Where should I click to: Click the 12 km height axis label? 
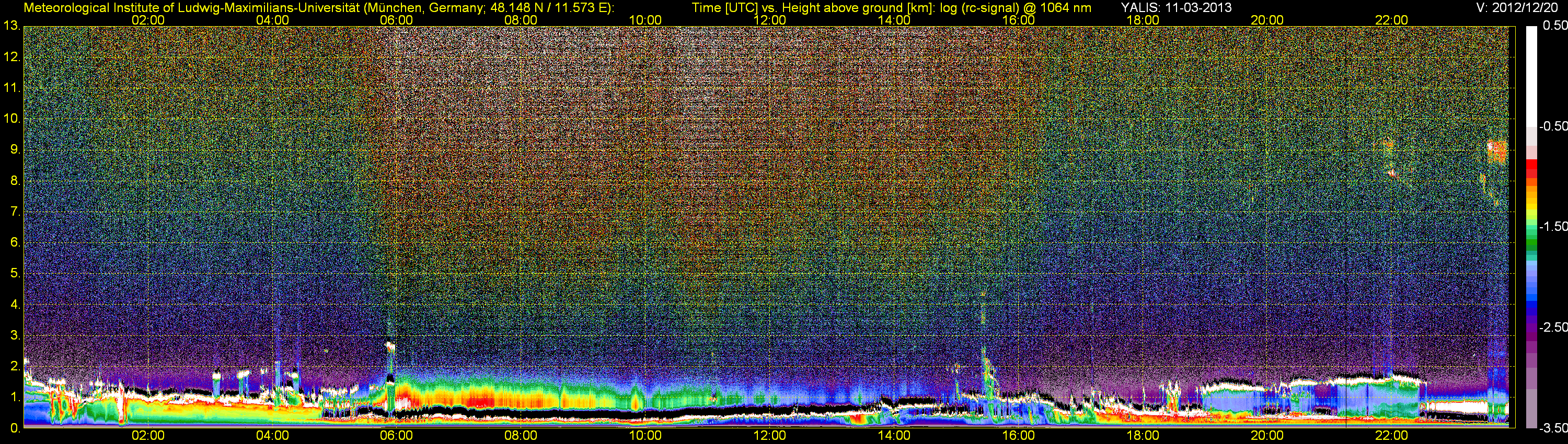pyautogui.click(x=11, y=57)
